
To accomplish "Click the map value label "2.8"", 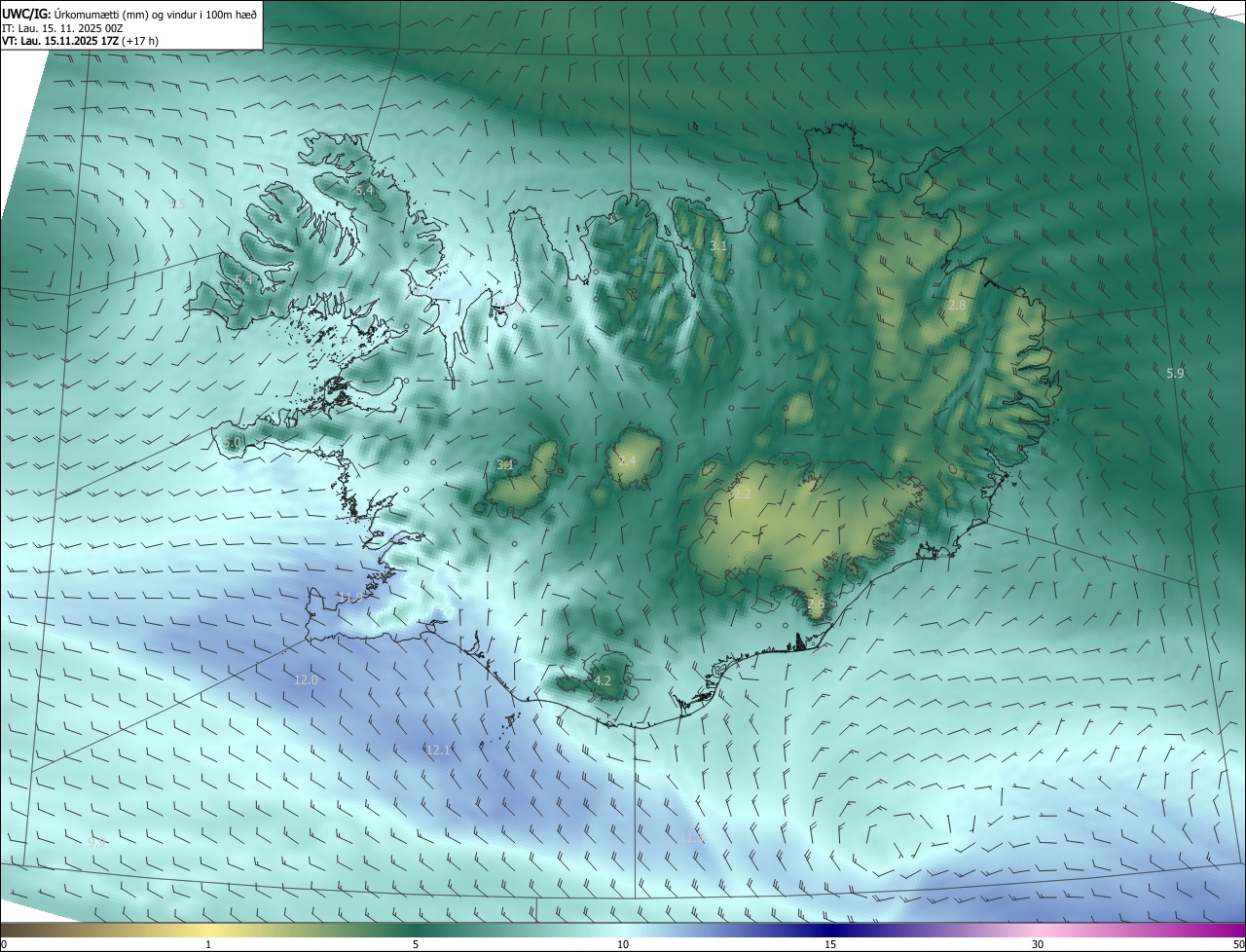I will tap(957, 306).
